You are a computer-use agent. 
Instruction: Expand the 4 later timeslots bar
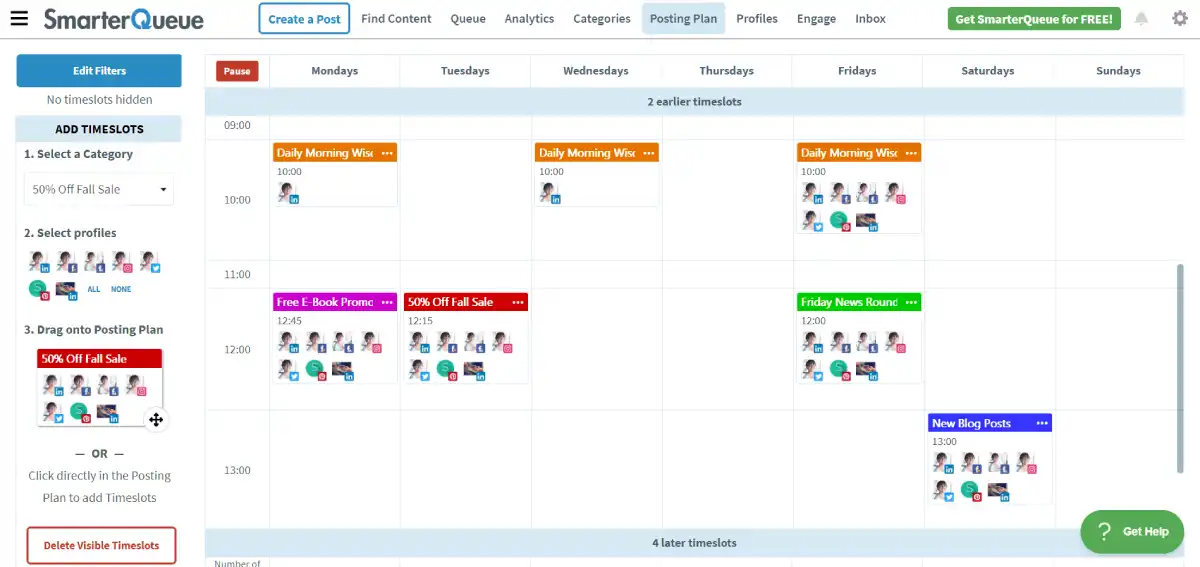[694, 543]
